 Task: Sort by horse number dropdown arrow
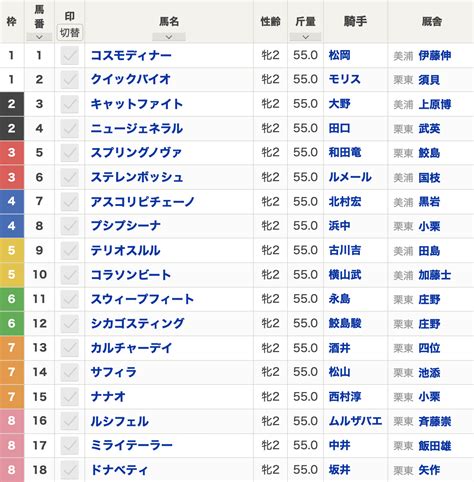(39, 37)
